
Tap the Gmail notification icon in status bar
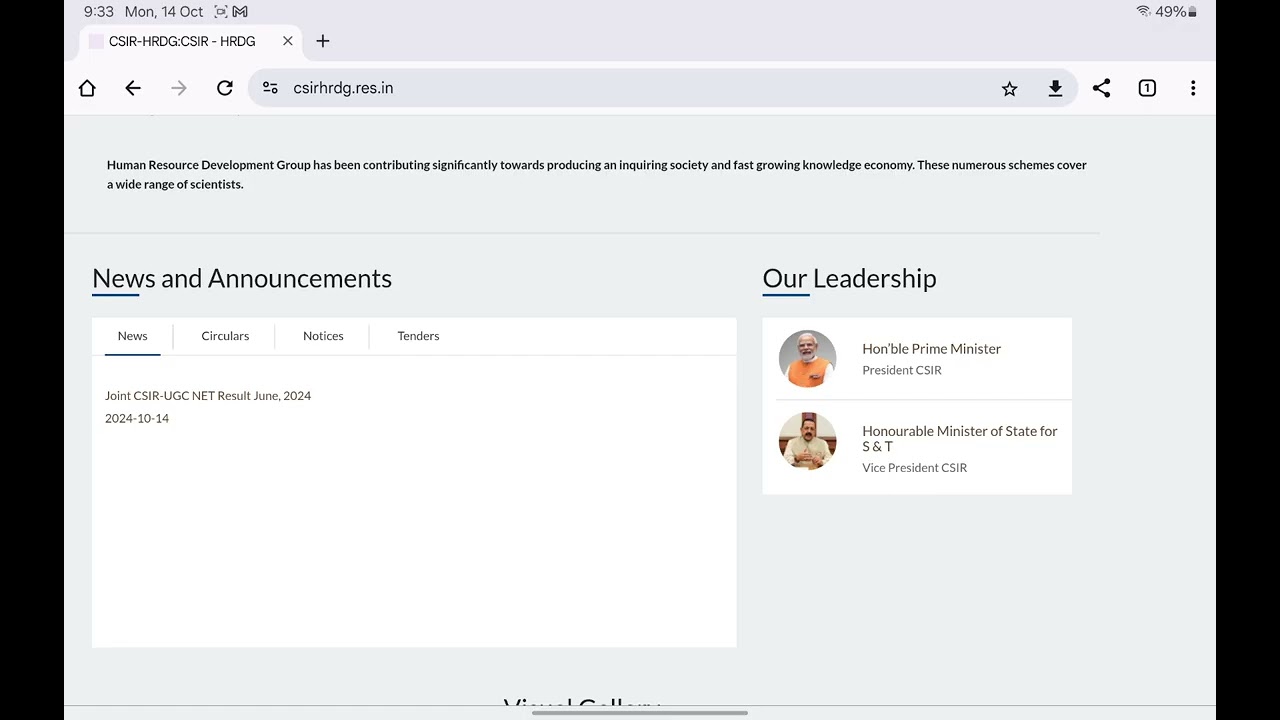[240, 12]
